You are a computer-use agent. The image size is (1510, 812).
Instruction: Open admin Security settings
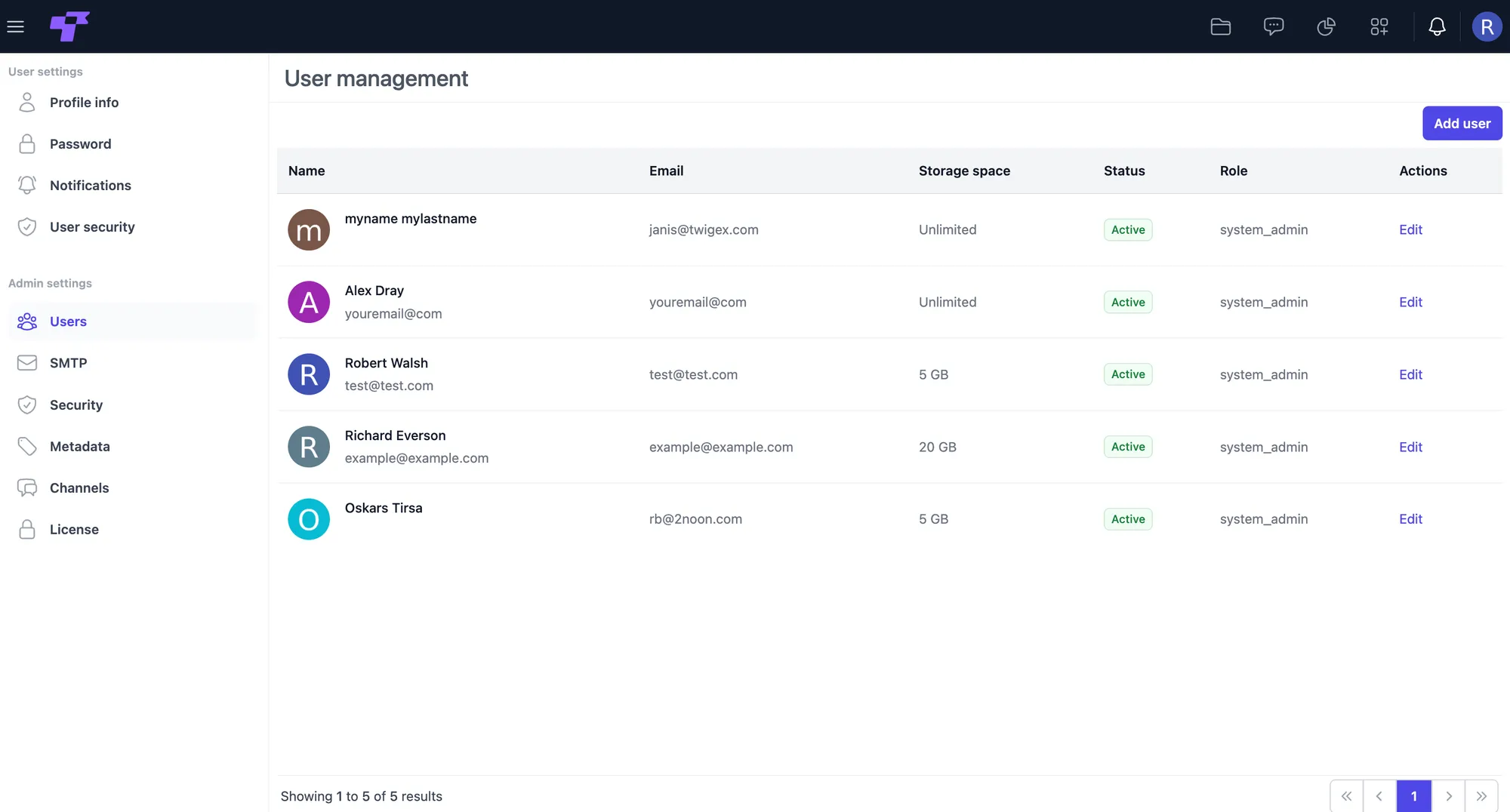click(x=133, y=405)
